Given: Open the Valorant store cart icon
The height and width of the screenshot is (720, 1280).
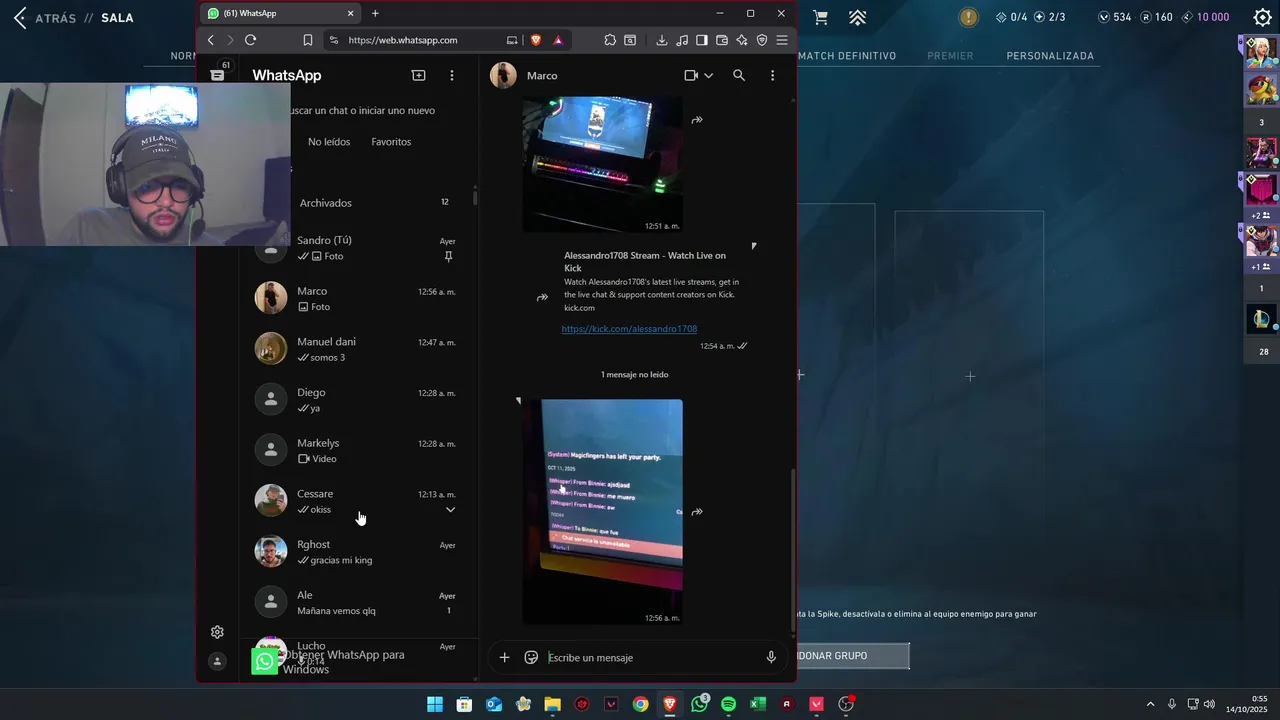Looking at the screenshot, I should tap(821, 17).
